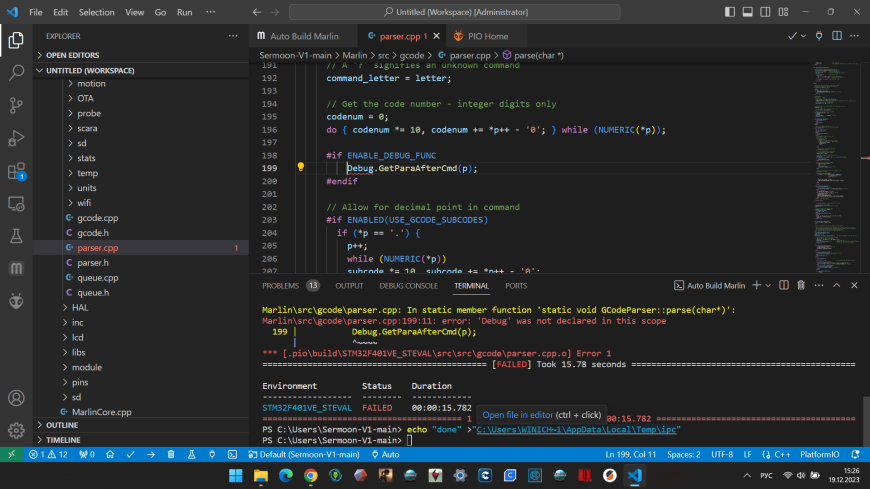This screenshot has height=489, width=870.
Task: Open the Selection menu
Action: (x=96, y=12)
